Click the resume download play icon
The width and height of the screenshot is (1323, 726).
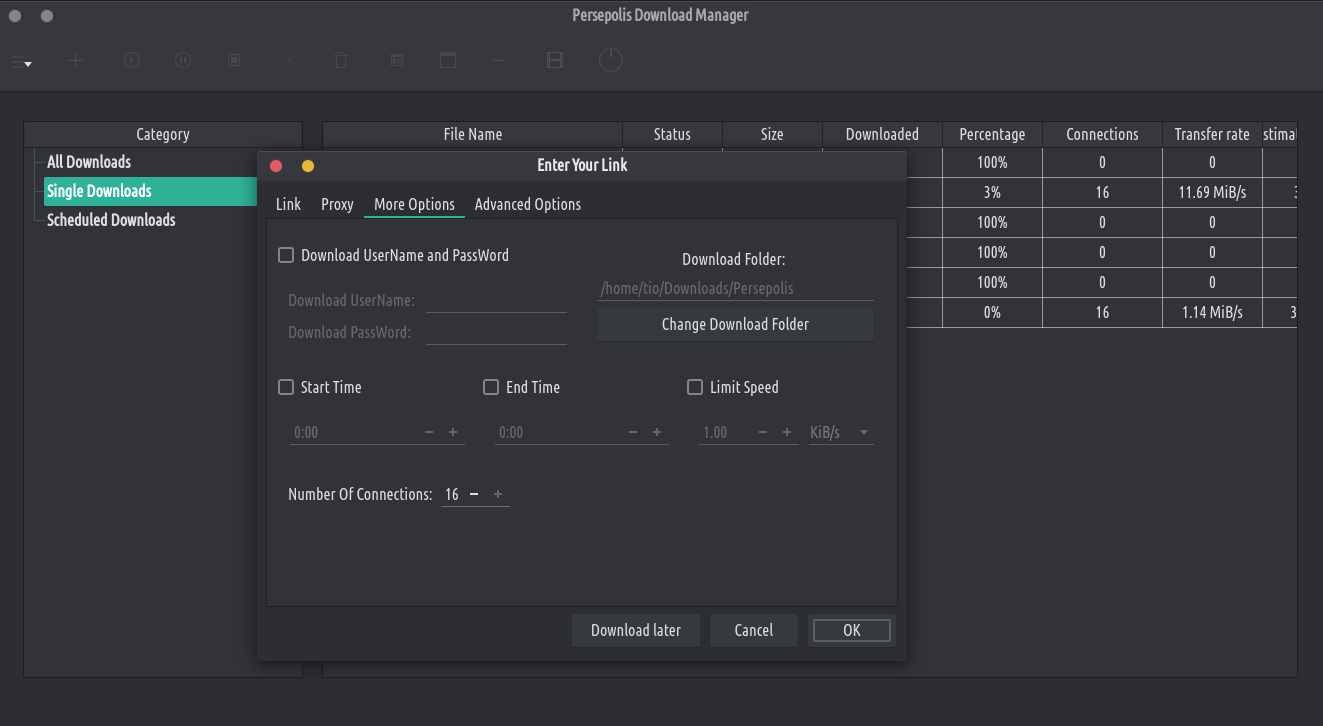point(131,61)
